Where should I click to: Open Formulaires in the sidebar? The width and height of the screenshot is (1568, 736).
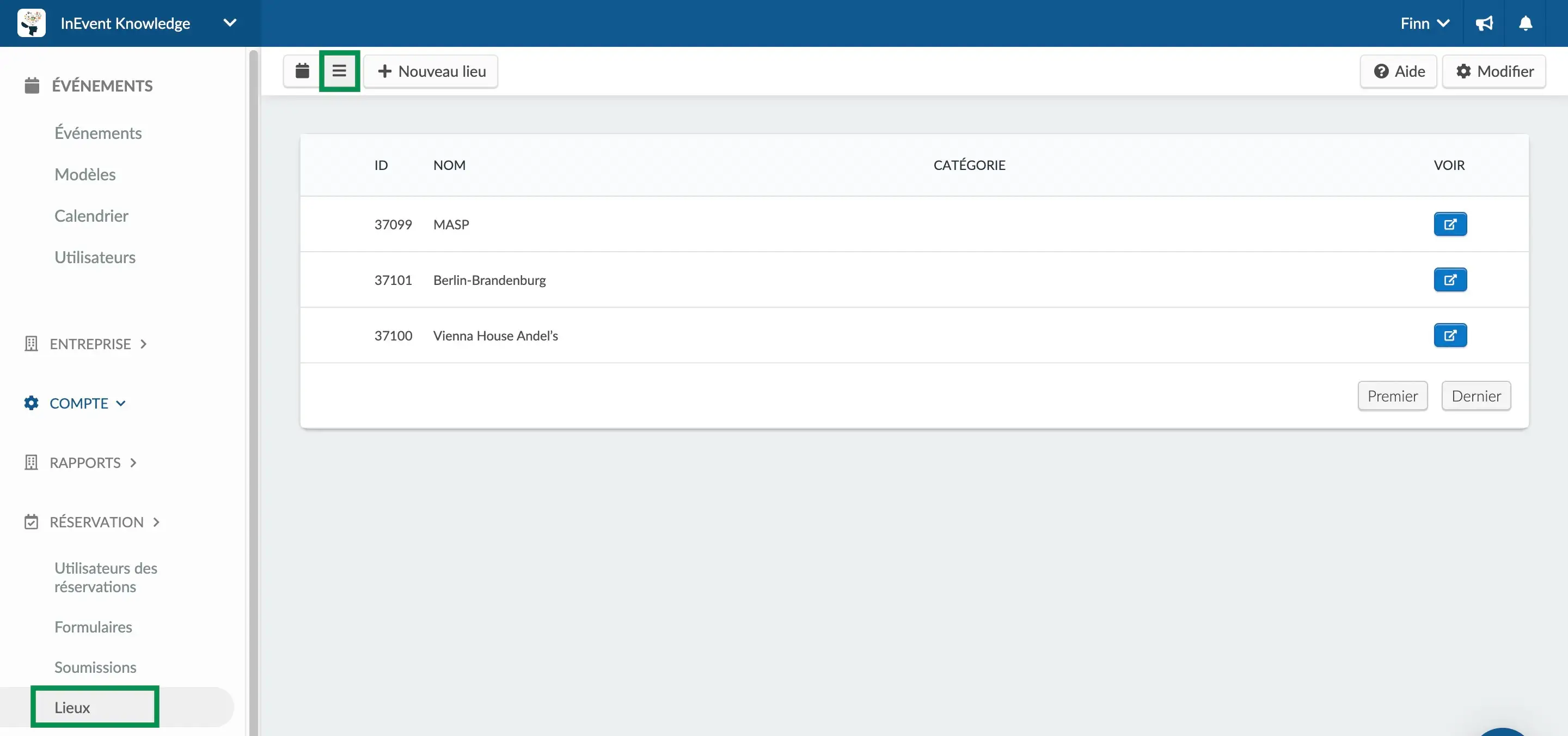[93, 627]
